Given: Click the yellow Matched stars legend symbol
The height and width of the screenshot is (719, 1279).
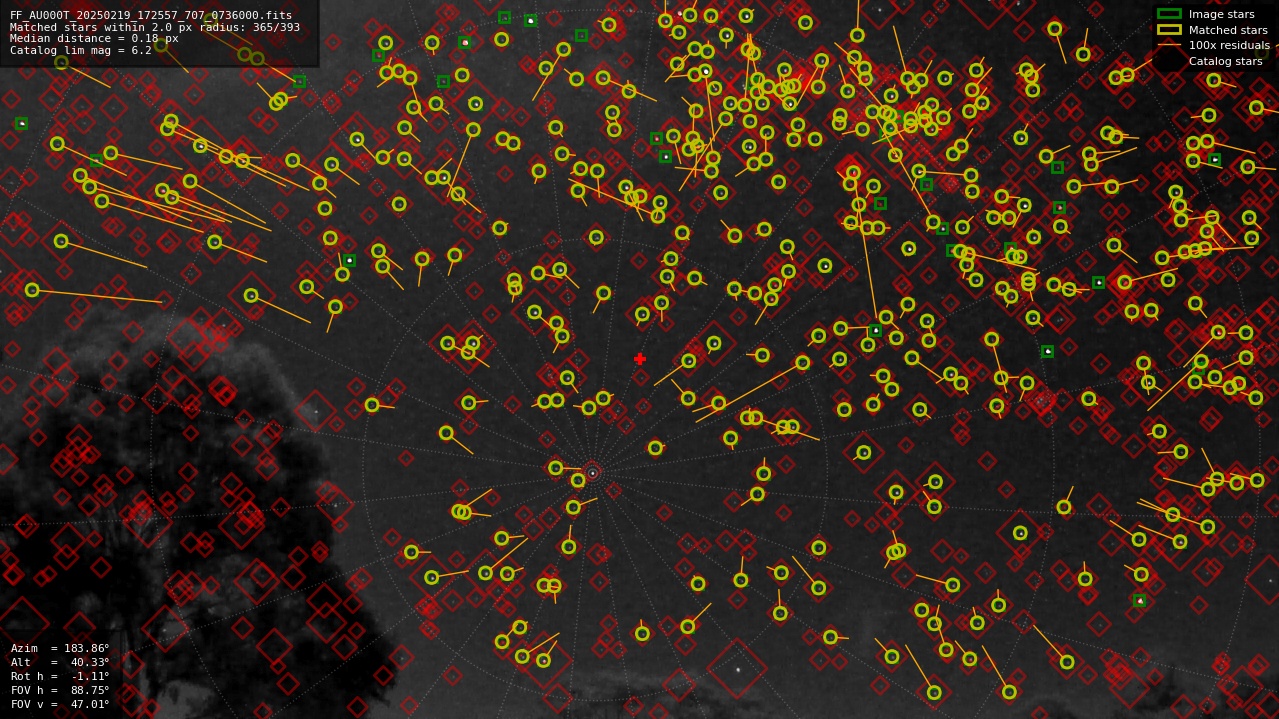Looking at the screenshot, I should (1169, 30).
